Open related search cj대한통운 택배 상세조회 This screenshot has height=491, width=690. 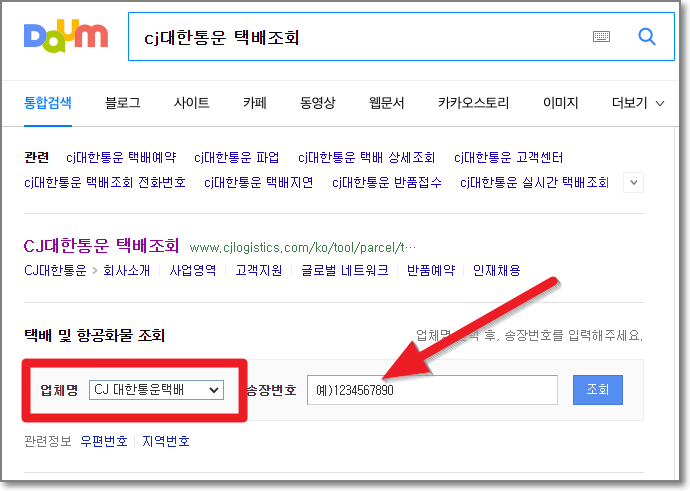367,158
